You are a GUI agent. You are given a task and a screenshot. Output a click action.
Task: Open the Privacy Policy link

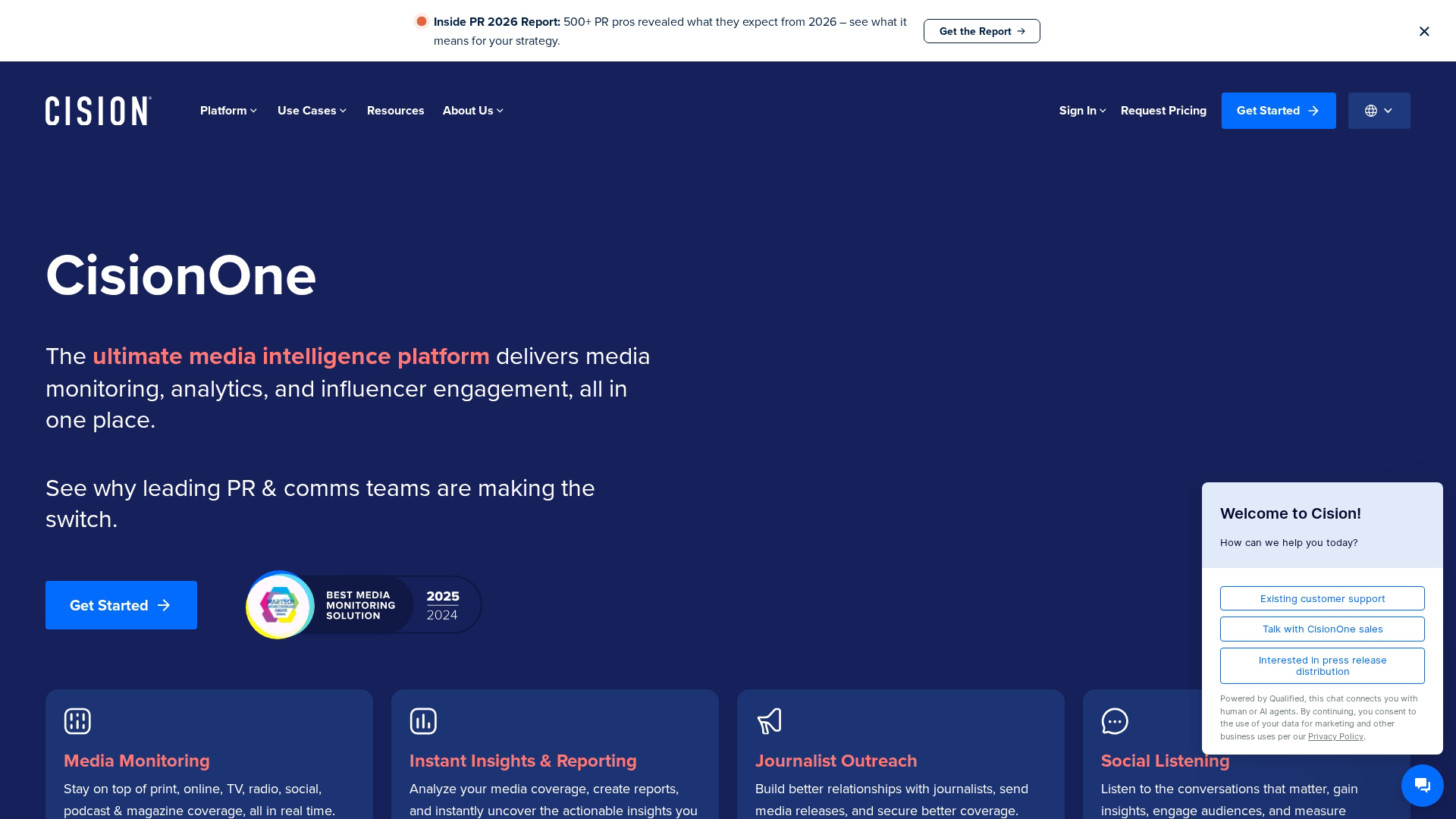point(1335,736)
